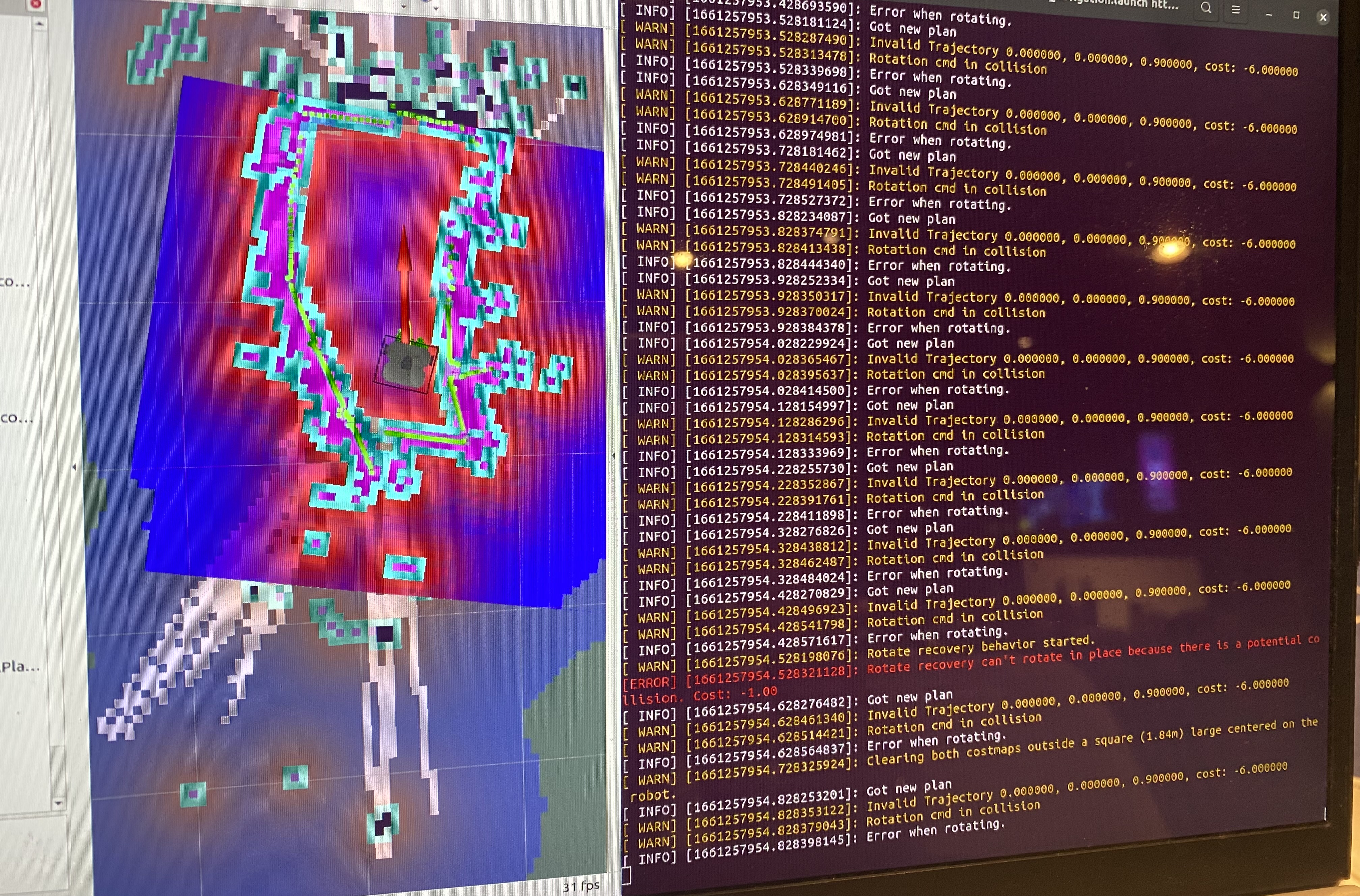Image resolution: width=1360 pixels, height=896 pixels.
Task: Open second toolbar dropdown arrow above map
Action: [x=436, y=8]
